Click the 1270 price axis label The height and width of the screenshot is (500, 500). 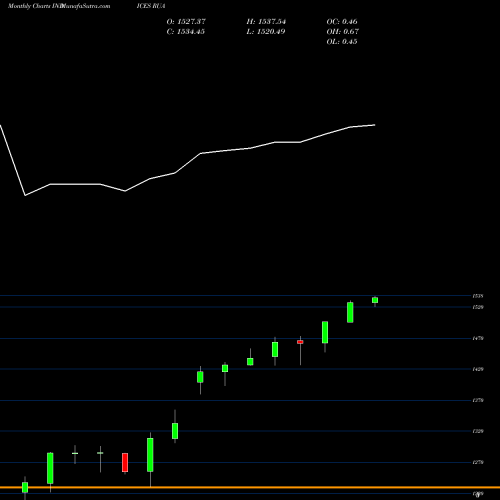click(x=478, y=462)
